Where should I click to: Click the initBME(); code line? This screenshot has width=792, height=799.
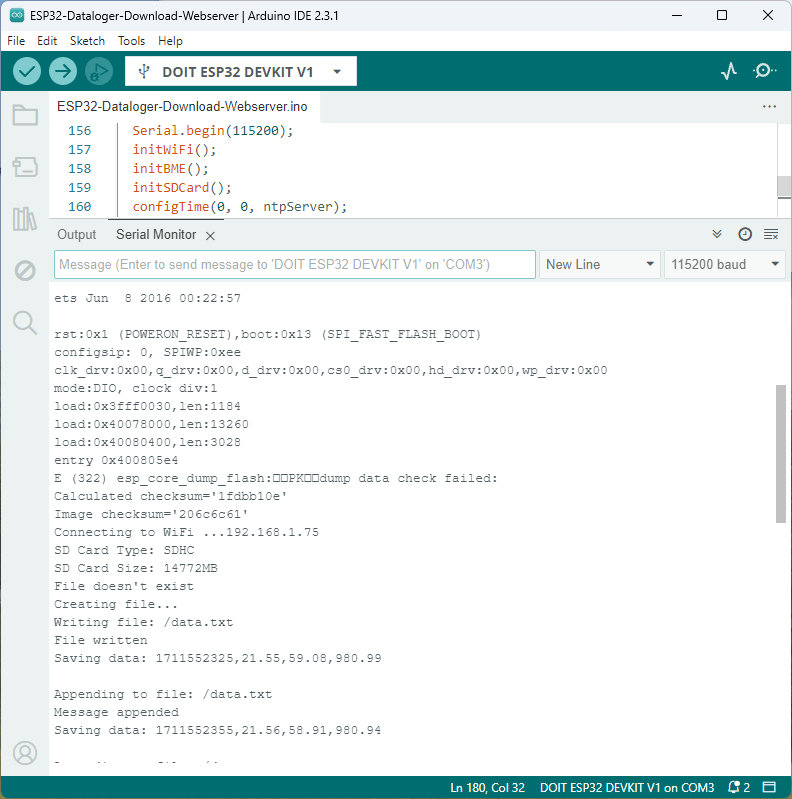tap(170, 169)
